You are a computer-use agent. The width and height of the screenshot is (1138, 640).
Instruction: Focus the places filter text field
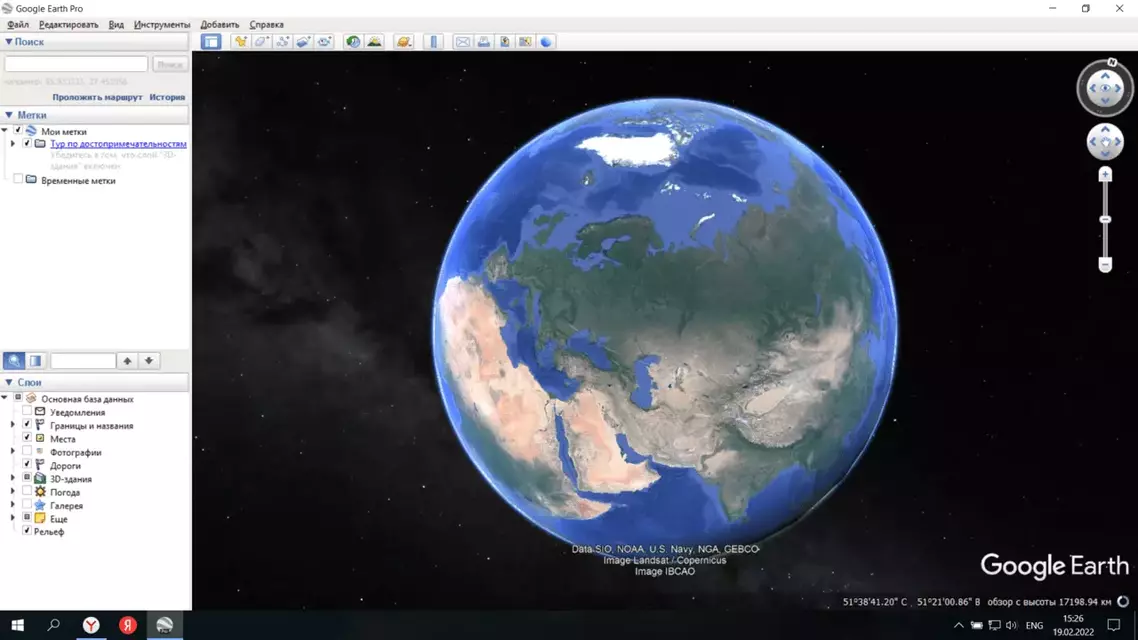tap(83, 361)
